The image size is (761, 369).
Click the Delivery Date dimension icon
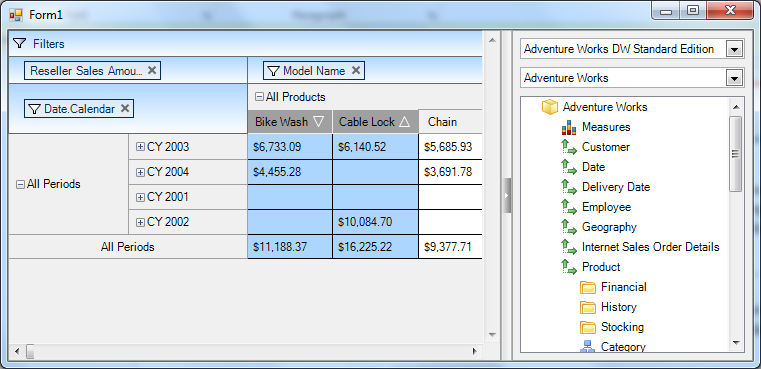click(569, 187)
